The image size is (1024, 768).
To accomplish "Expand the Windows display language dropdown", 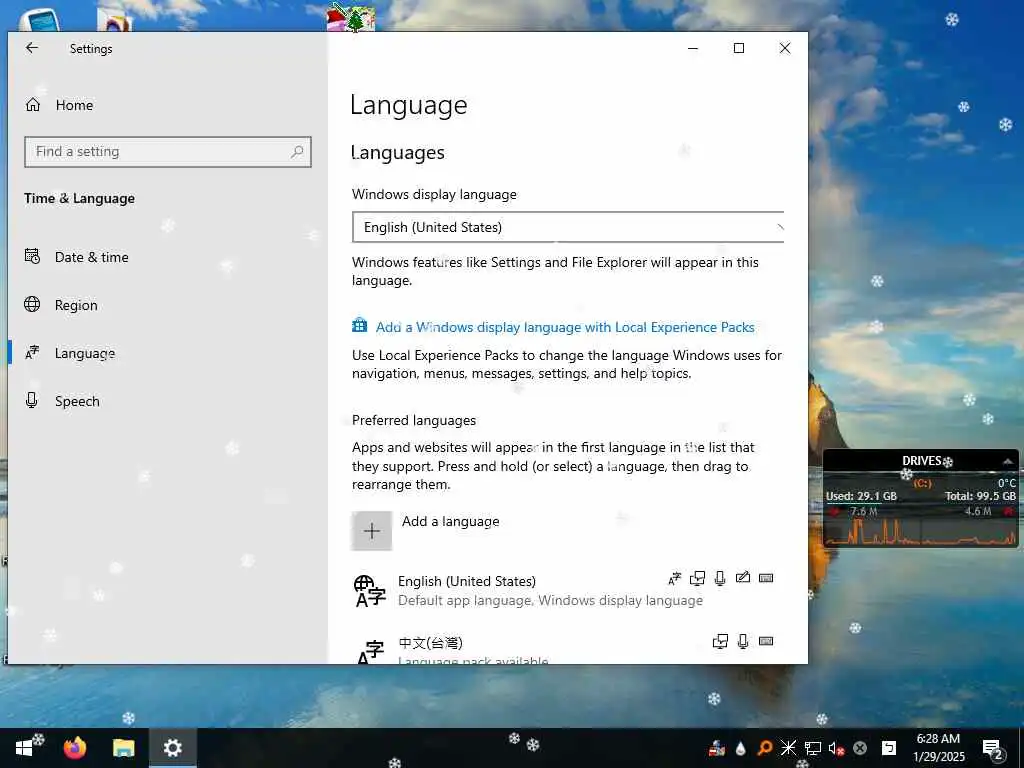I will (x=568, y=227).
